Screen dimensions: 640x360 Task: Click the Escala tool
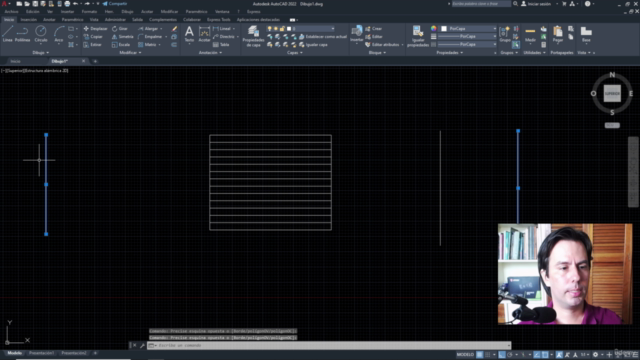[x=121, y=44]
